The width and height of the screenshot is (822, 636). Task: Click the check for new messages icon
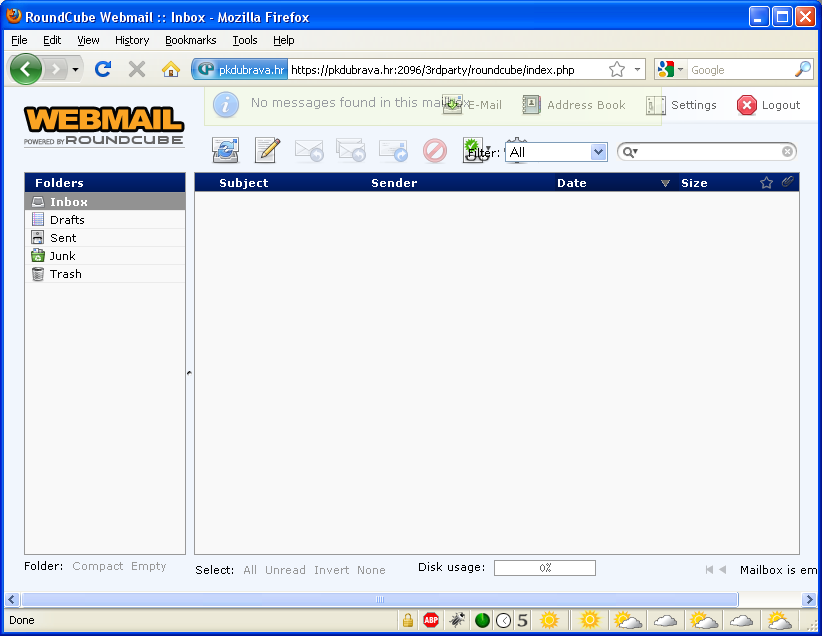tap(226, 150)
